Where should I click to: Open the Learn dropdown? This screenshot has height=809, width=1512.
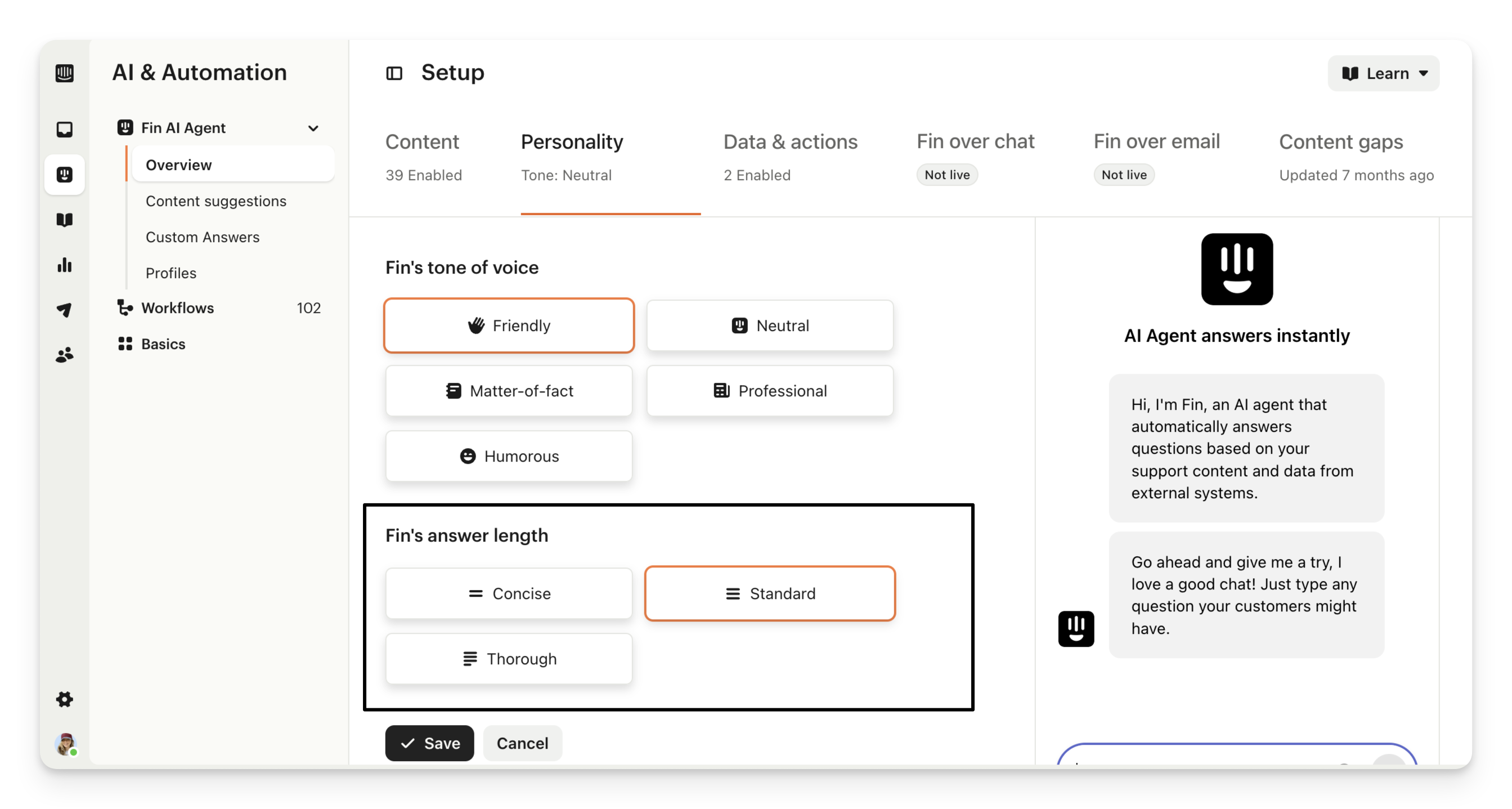pos(1383,73)
